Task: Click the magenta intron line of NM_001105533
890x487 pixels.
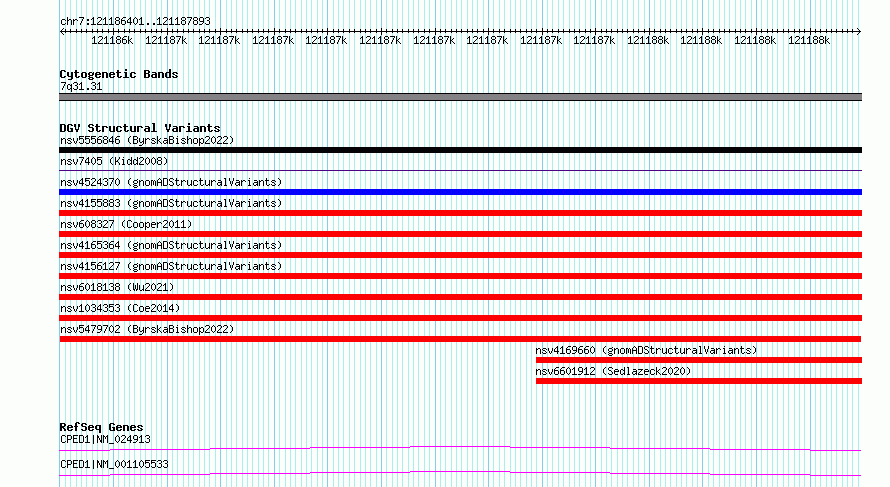Action: click(460, 473)
